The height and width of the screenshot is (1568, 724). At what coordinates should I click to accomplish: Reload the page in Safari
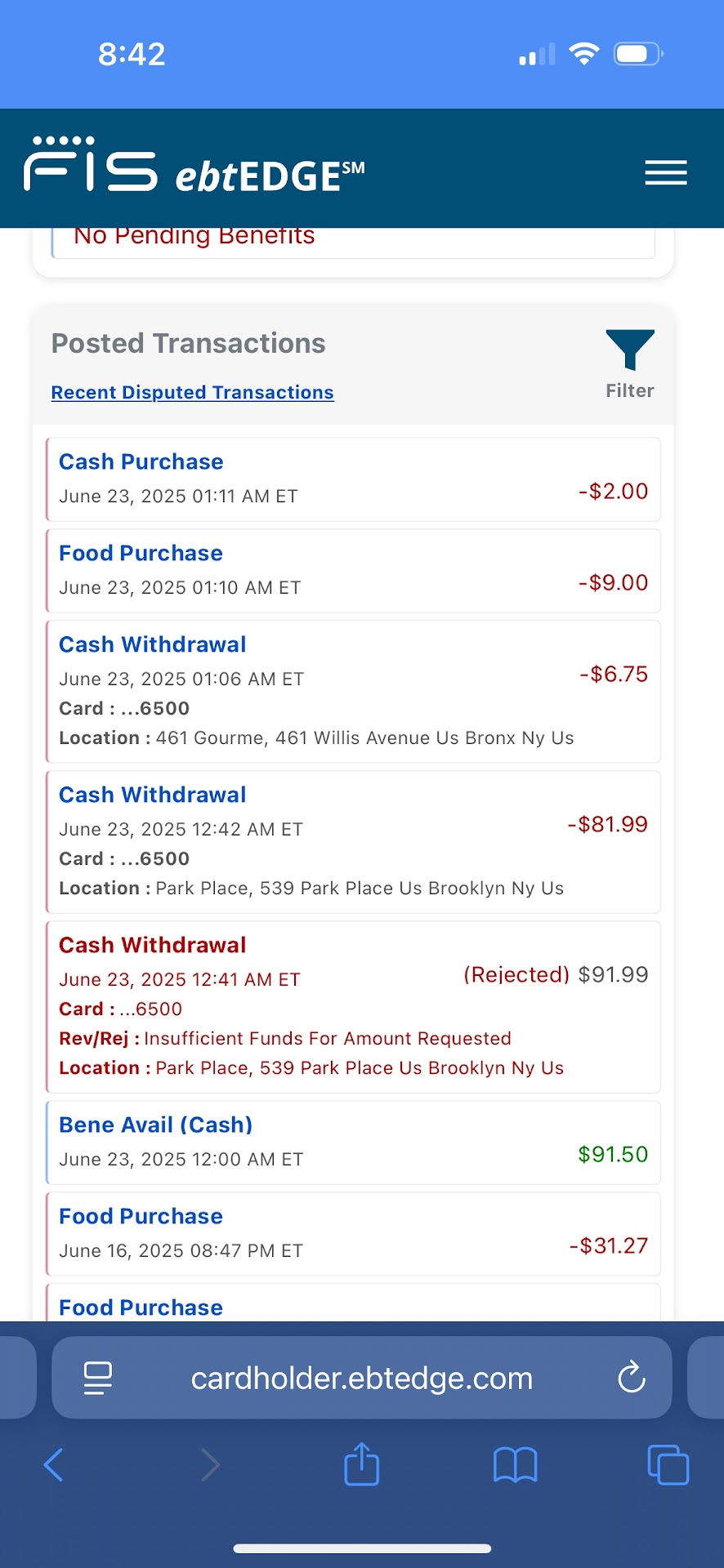click(631, 1379)
